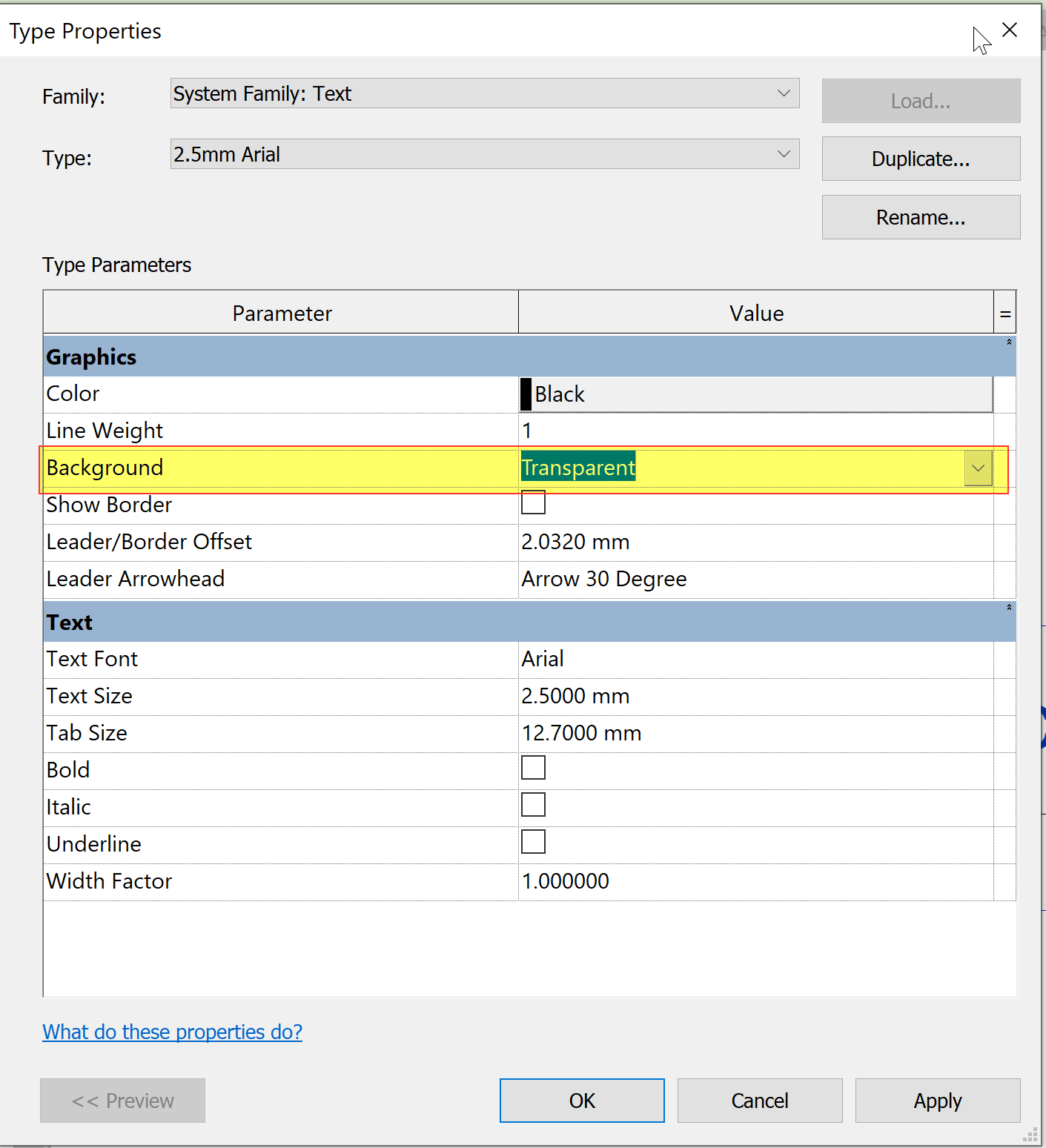
Task: Apply the type property changes
Action: tap(938, 1101)
